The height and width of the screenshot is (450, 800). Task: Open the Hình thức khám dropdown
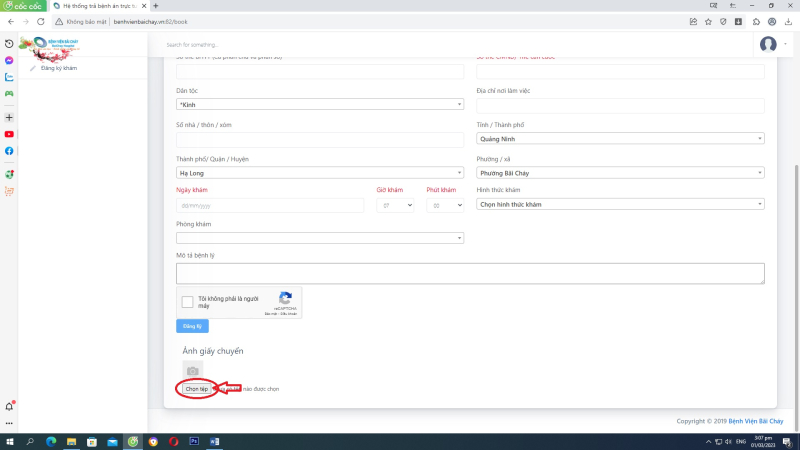(620, 204)
